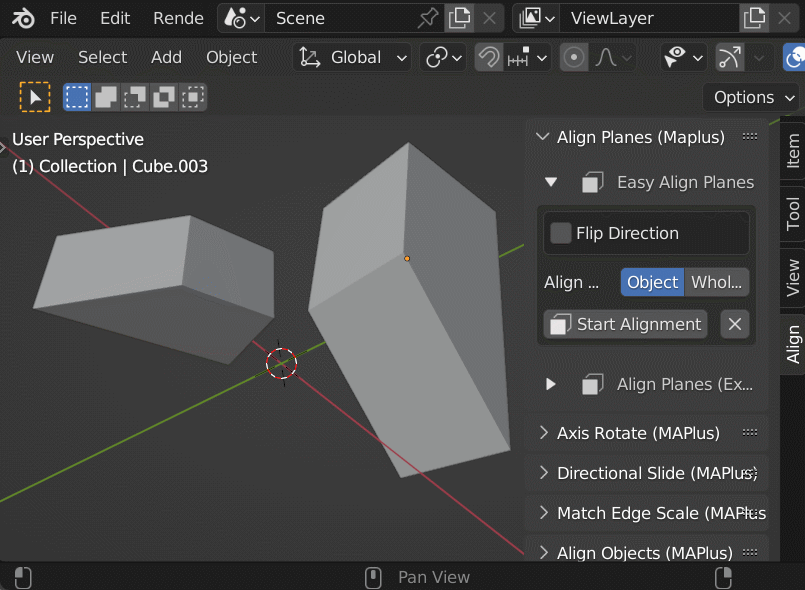Open the view layer browse dropdown
The width and height of the screenshot is (805, 590).
coord(536,18)
